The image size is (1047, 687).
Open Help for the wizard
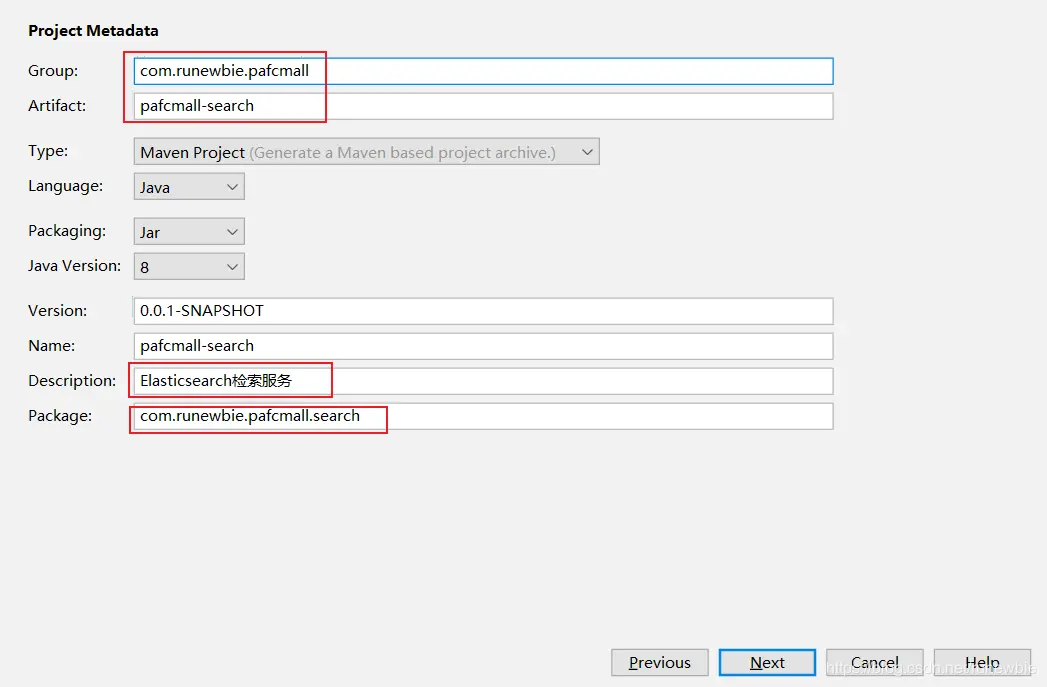tap(982, 662)
